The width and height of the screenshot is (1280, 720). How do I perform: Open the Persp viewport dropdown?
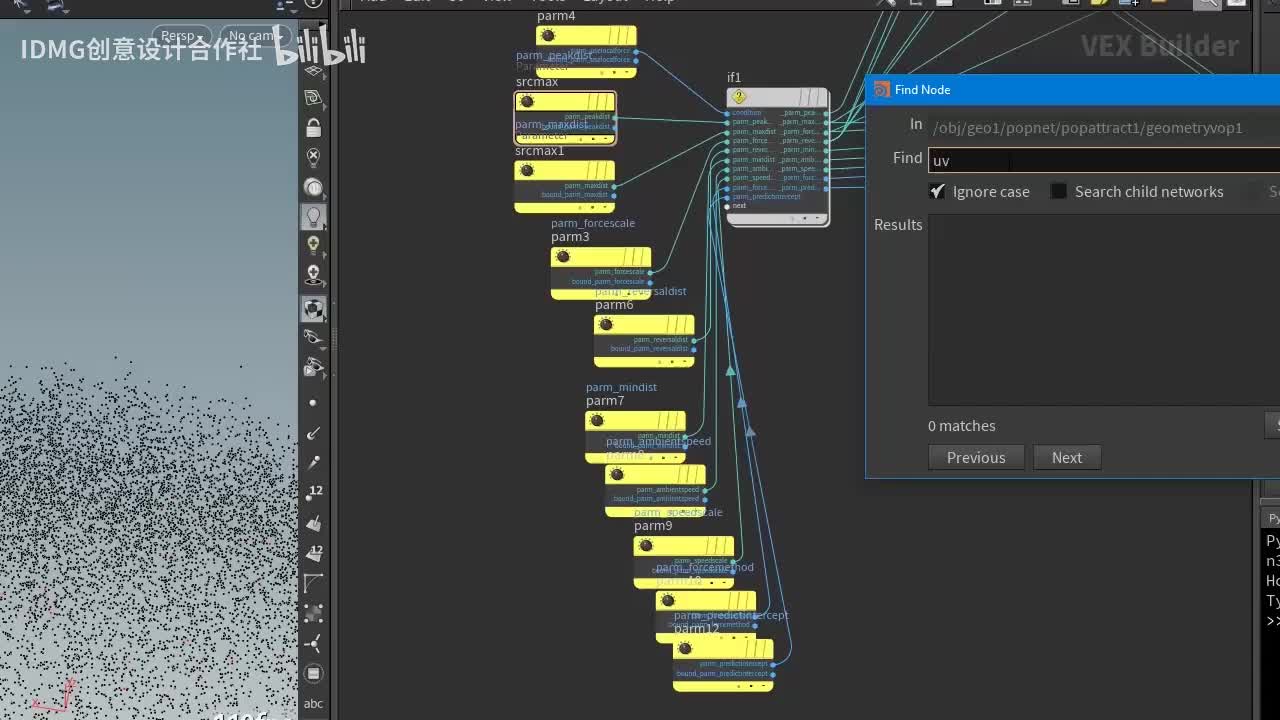(x=182, y=36)
